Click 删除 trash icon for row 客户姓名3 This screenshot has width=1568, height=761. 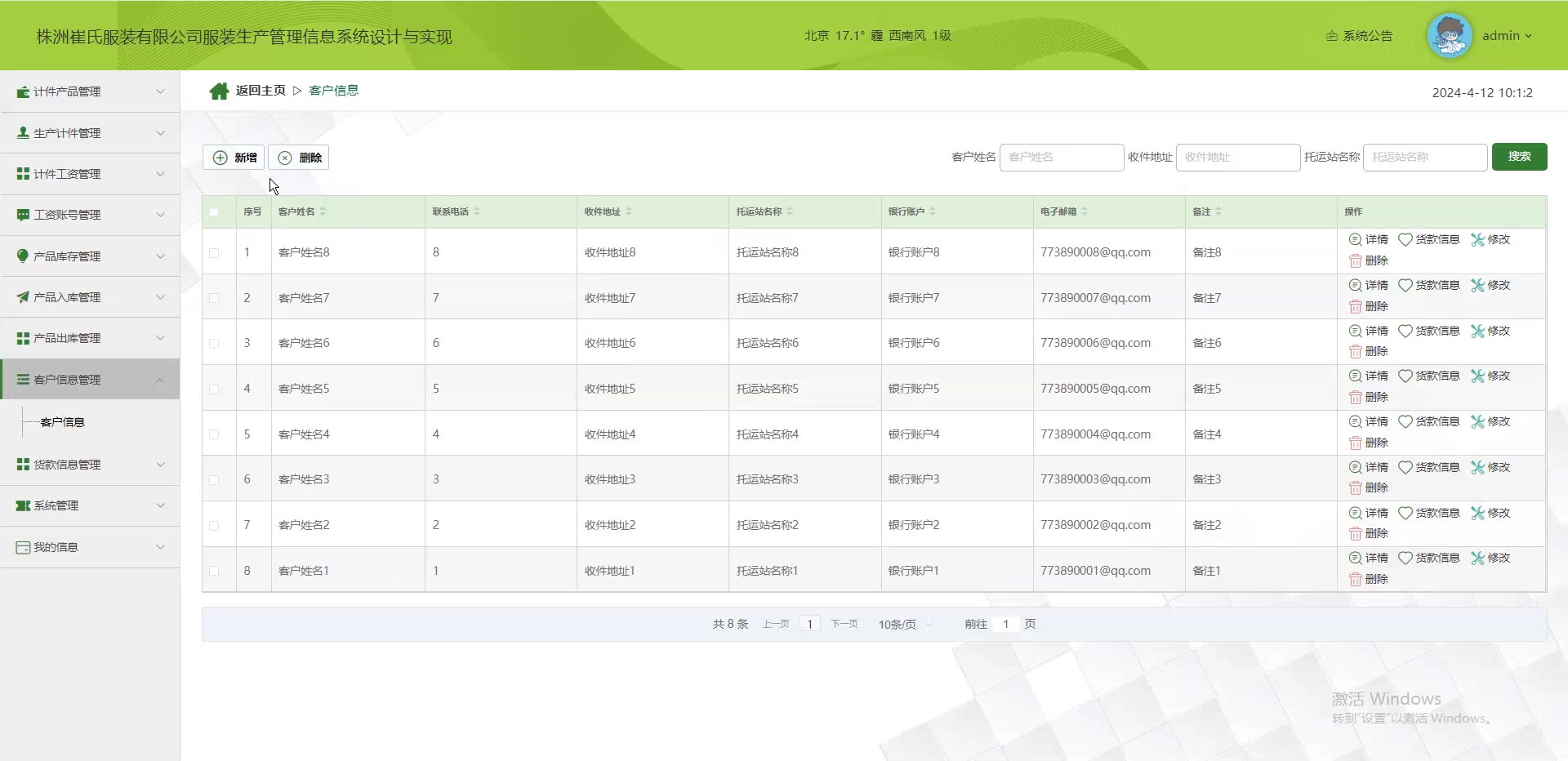(x=1356, y=487)
